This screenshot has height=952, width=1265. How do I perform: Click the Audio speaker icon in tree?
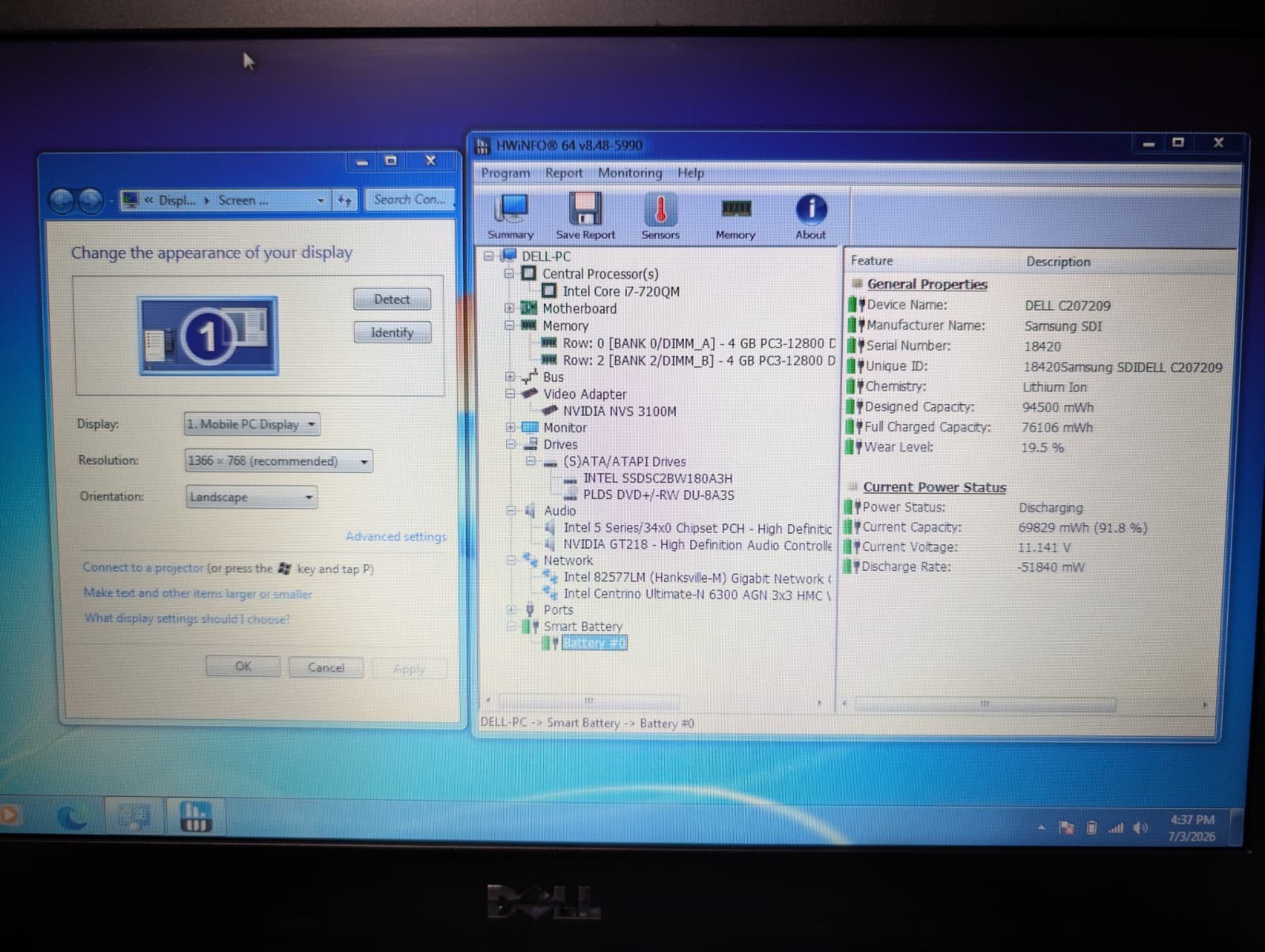pos(531,510)
